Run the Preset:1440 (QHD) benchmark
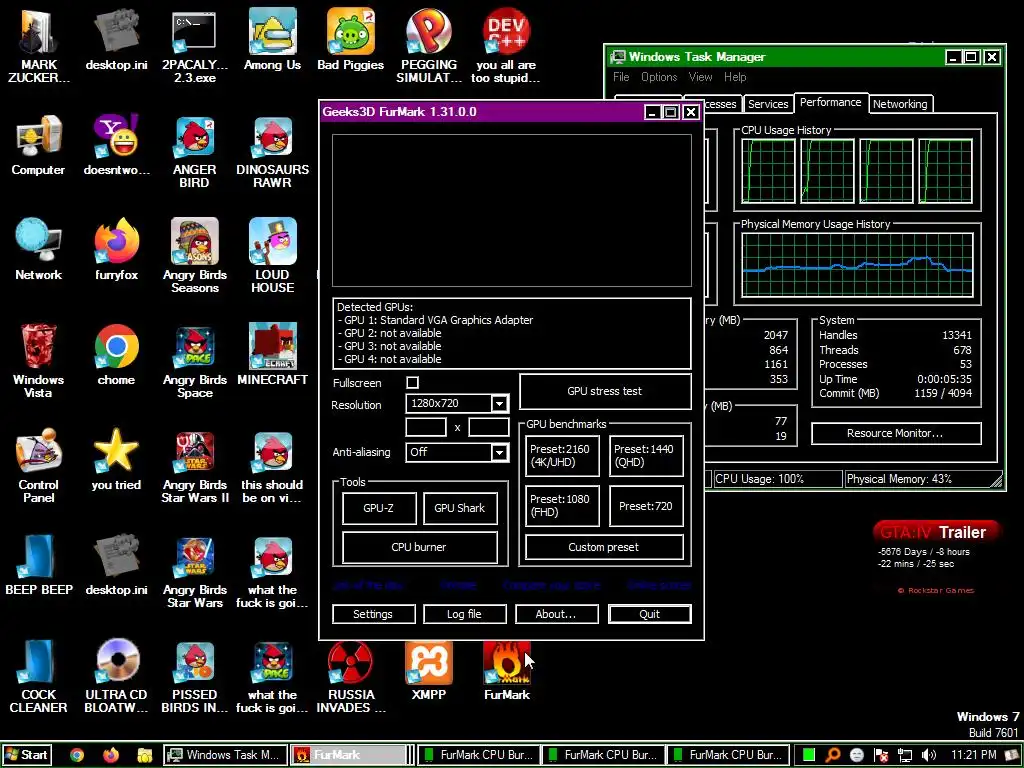Viewport: 1024px width, 768px height. [646, 455]
